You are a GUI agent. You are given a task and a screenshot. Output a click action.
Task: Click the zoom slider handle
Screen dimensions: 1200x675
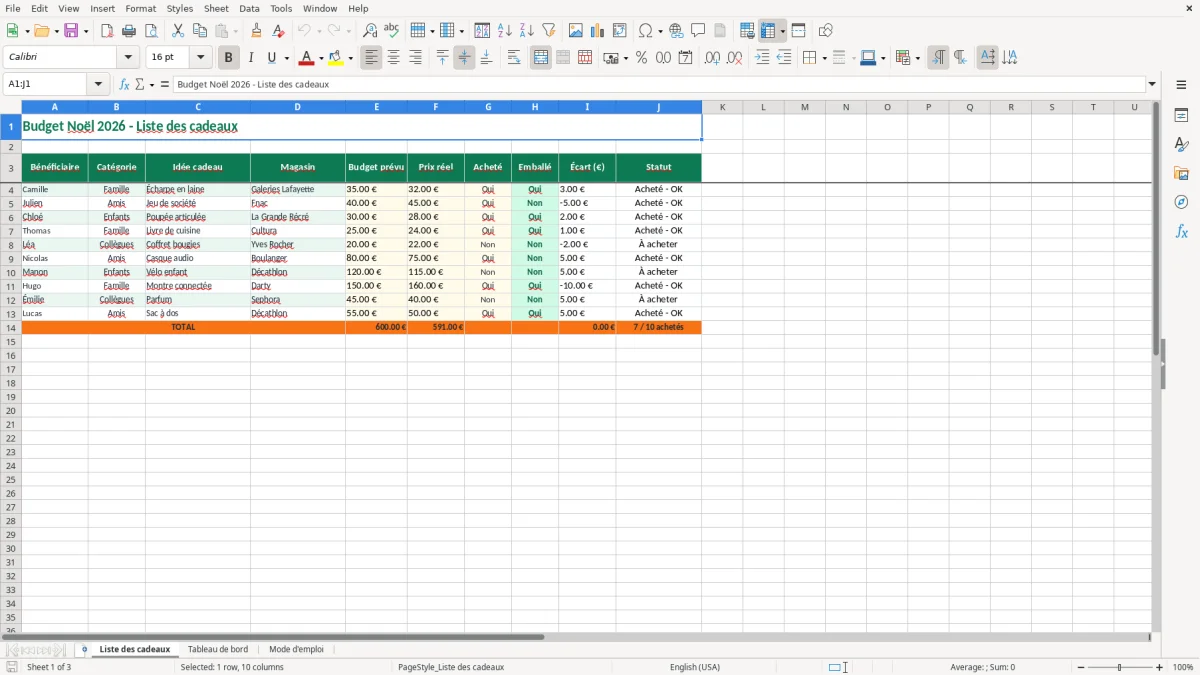[x=1120, y=667]
